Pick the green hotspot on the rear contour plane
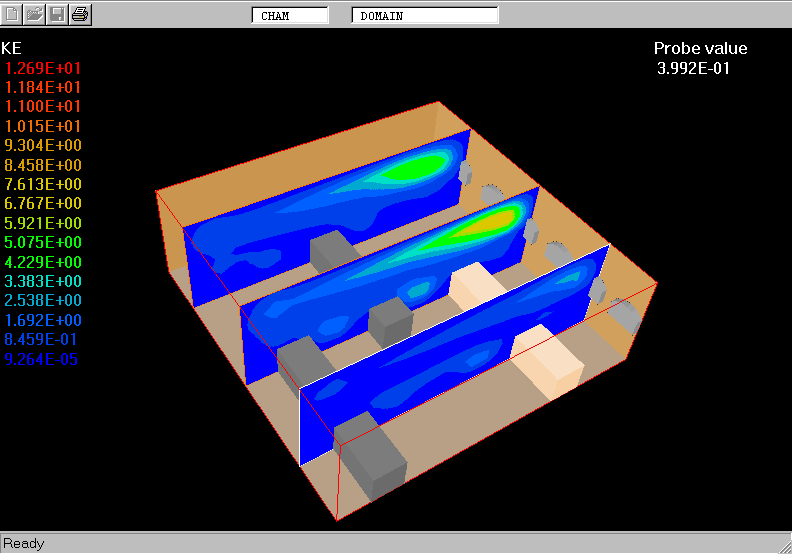The image size is (792, 554). coord(420,167)
